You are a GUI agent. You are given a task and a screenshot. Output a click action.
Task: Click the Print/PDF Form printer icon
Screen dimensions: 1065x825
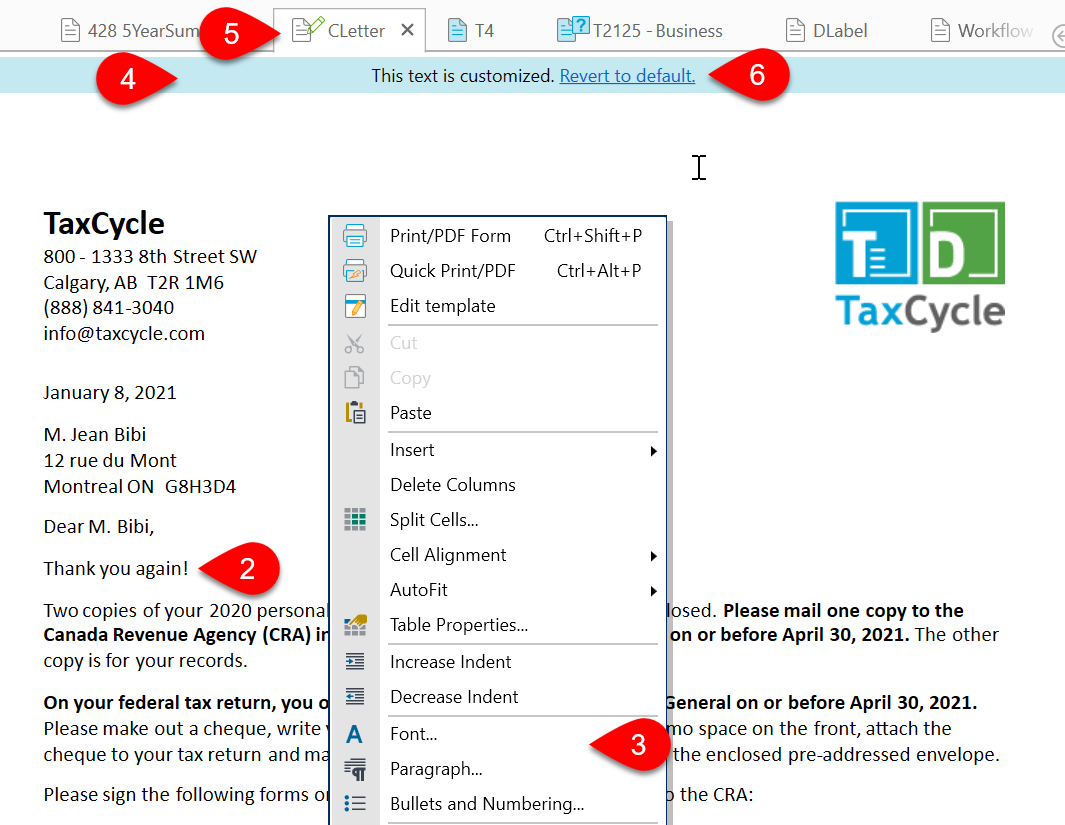(x=355, y=236)
